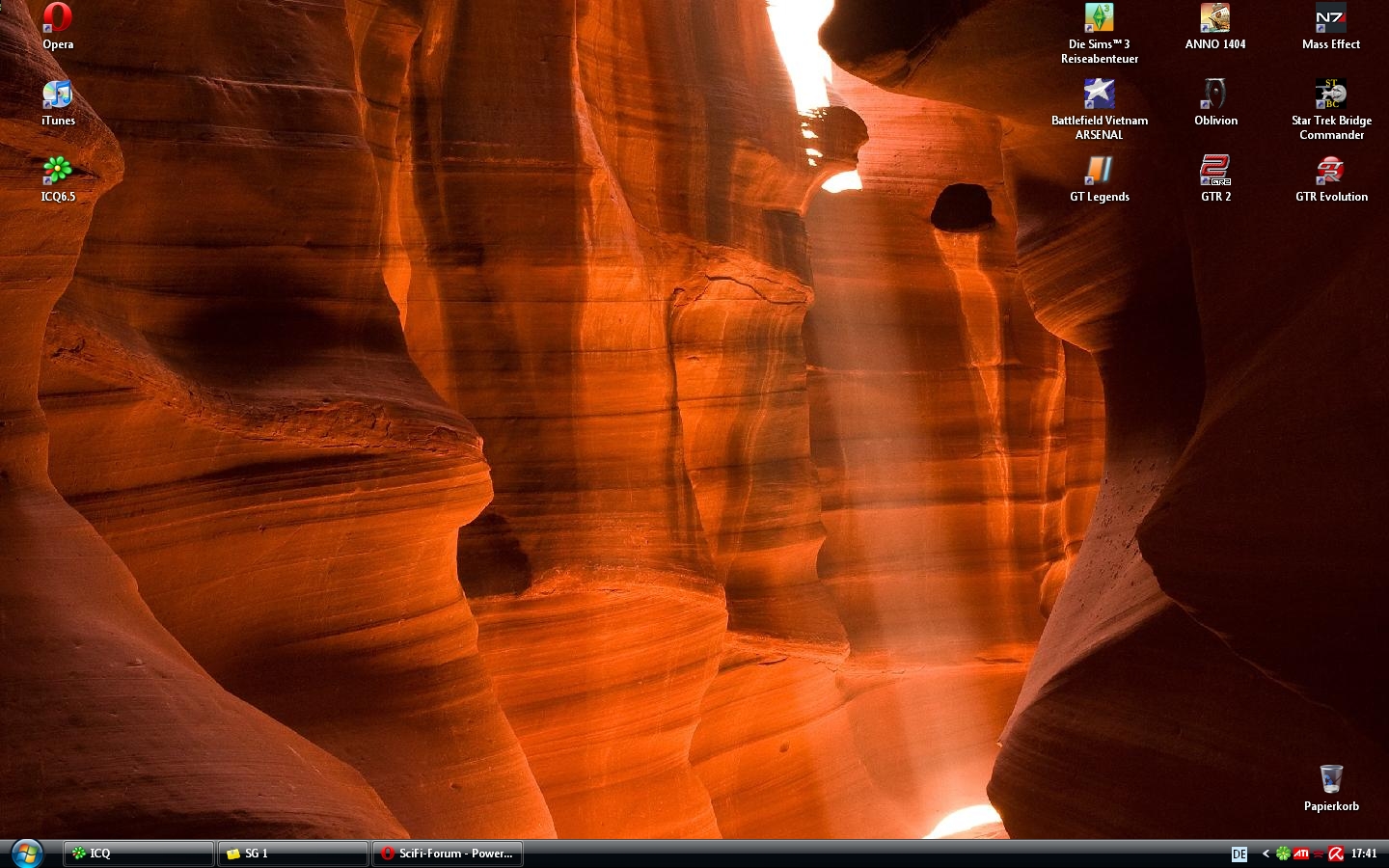Open the Opera browser desktop shortcut
1389x868 pixels.
click(57, 18)
